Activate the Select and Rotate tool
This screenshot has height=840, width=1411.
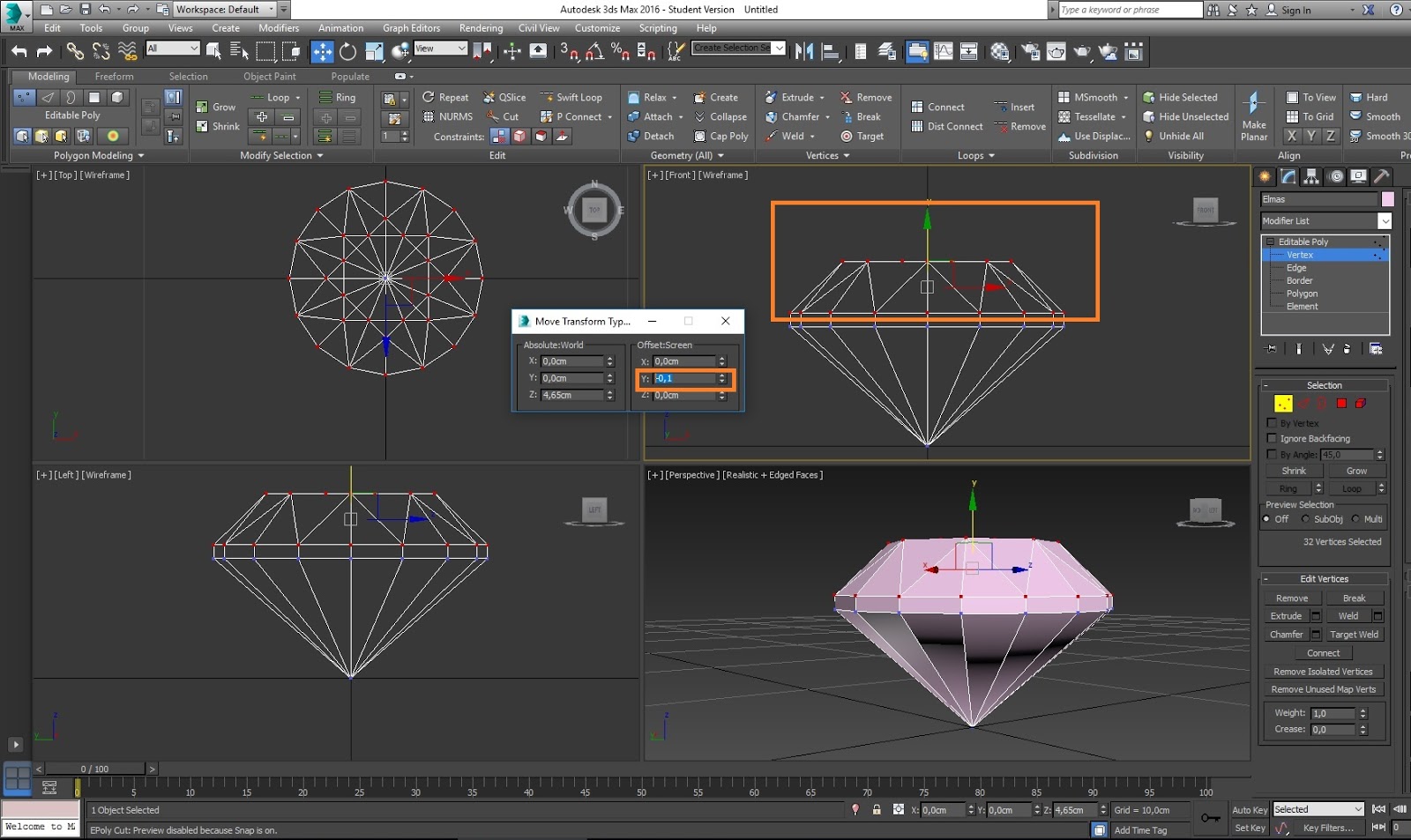(348, 52)
